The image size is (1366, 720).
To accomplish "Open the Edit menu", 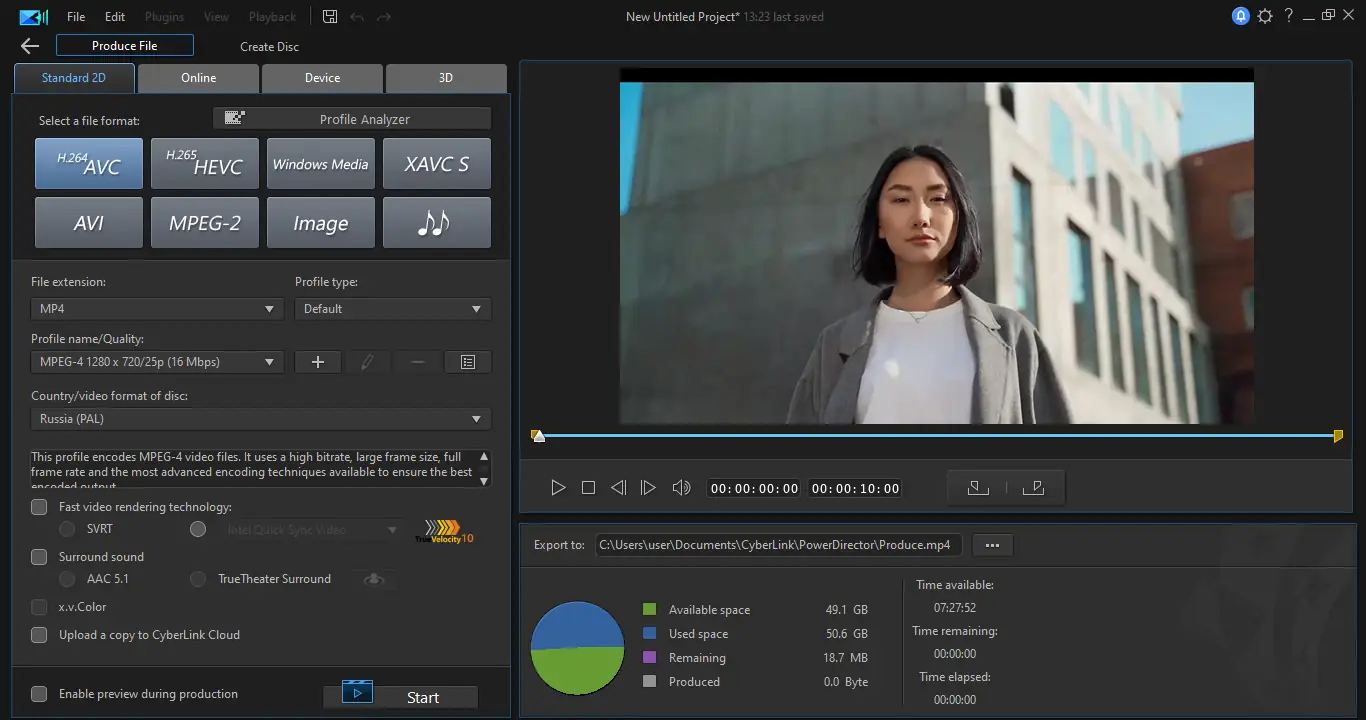I will pos(115,17).
